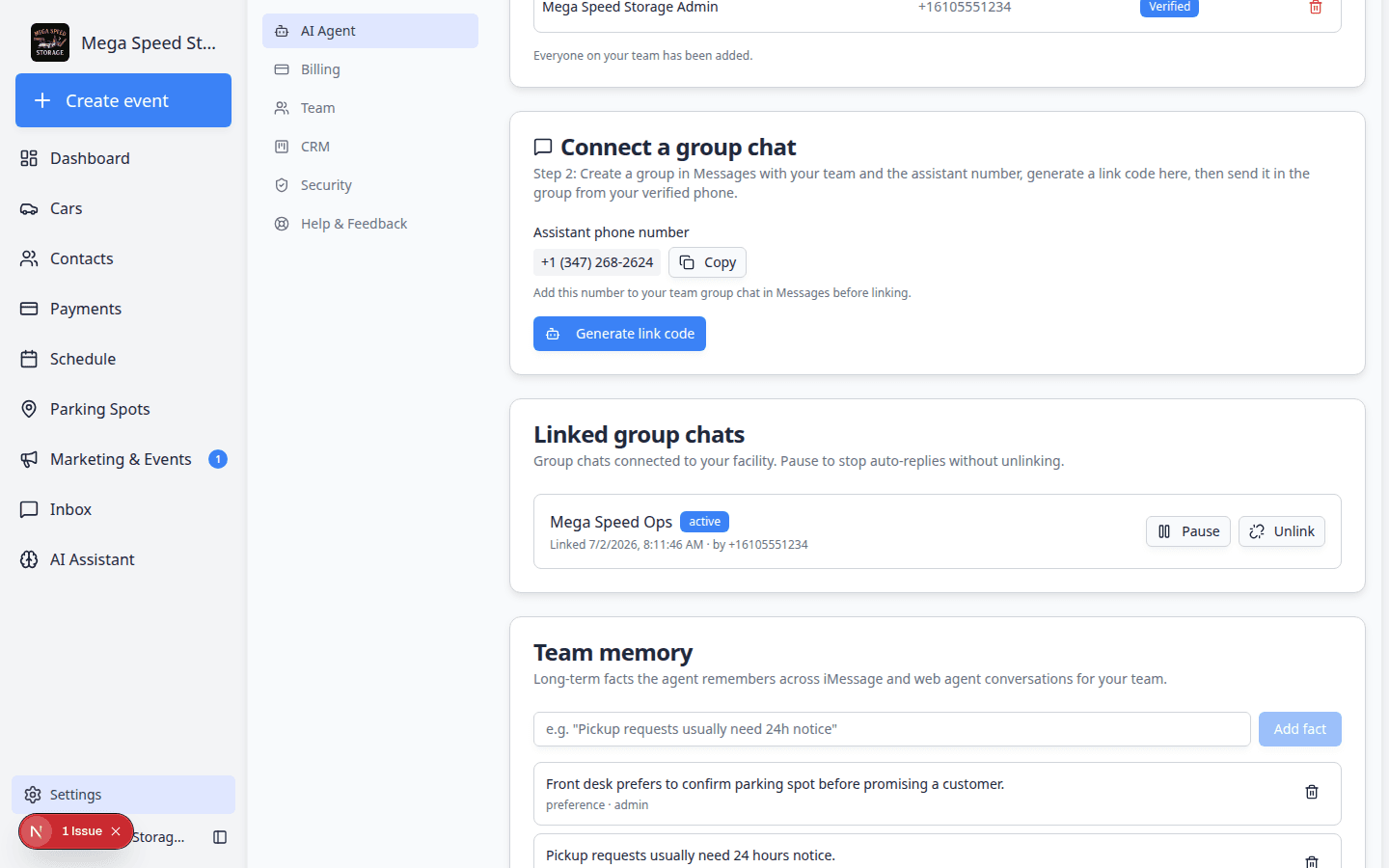
Task: Copy the assistant phone number
Action: tap(707, 262)
